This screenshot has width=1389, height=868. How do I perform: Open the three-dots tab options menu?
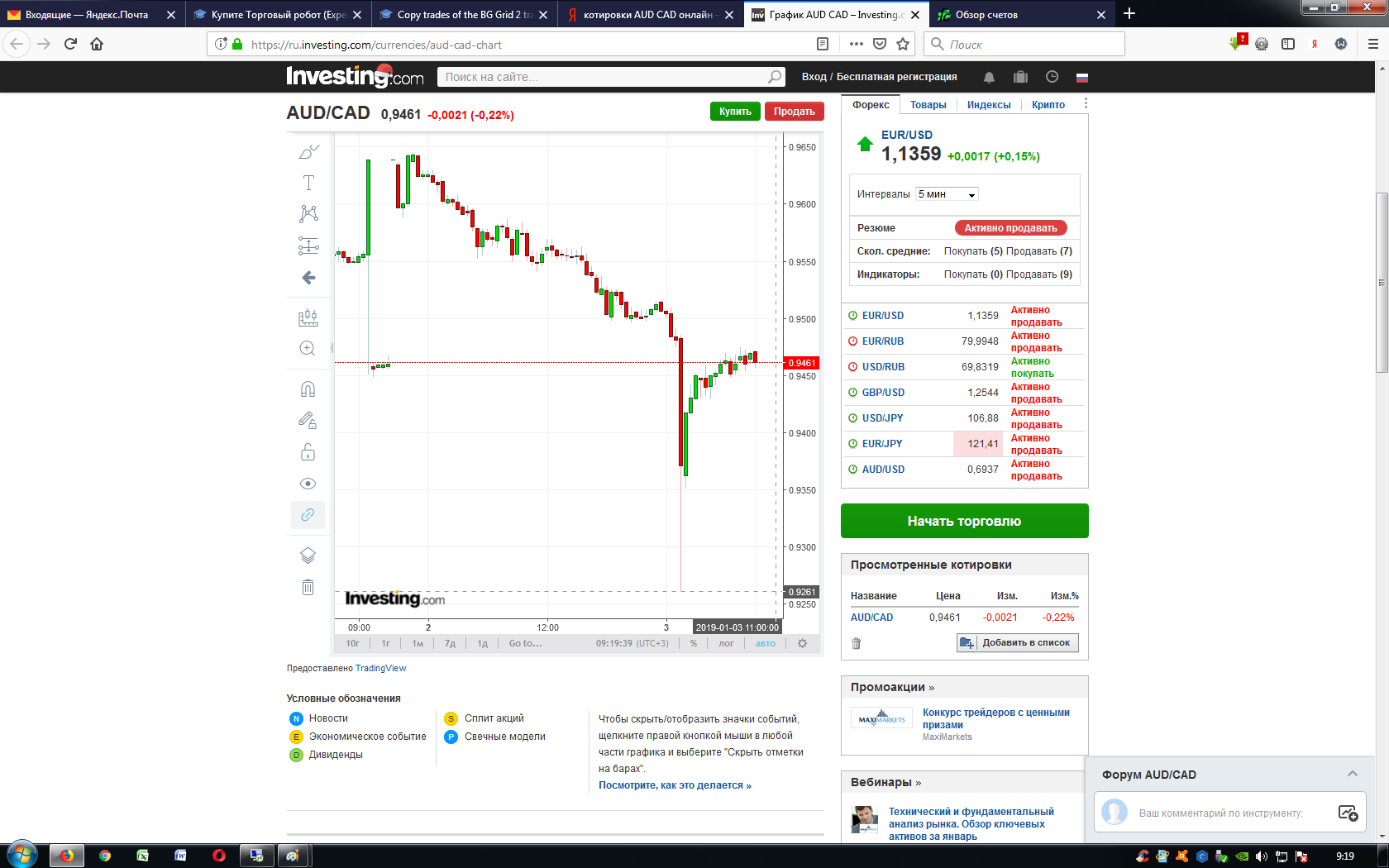1086,104
